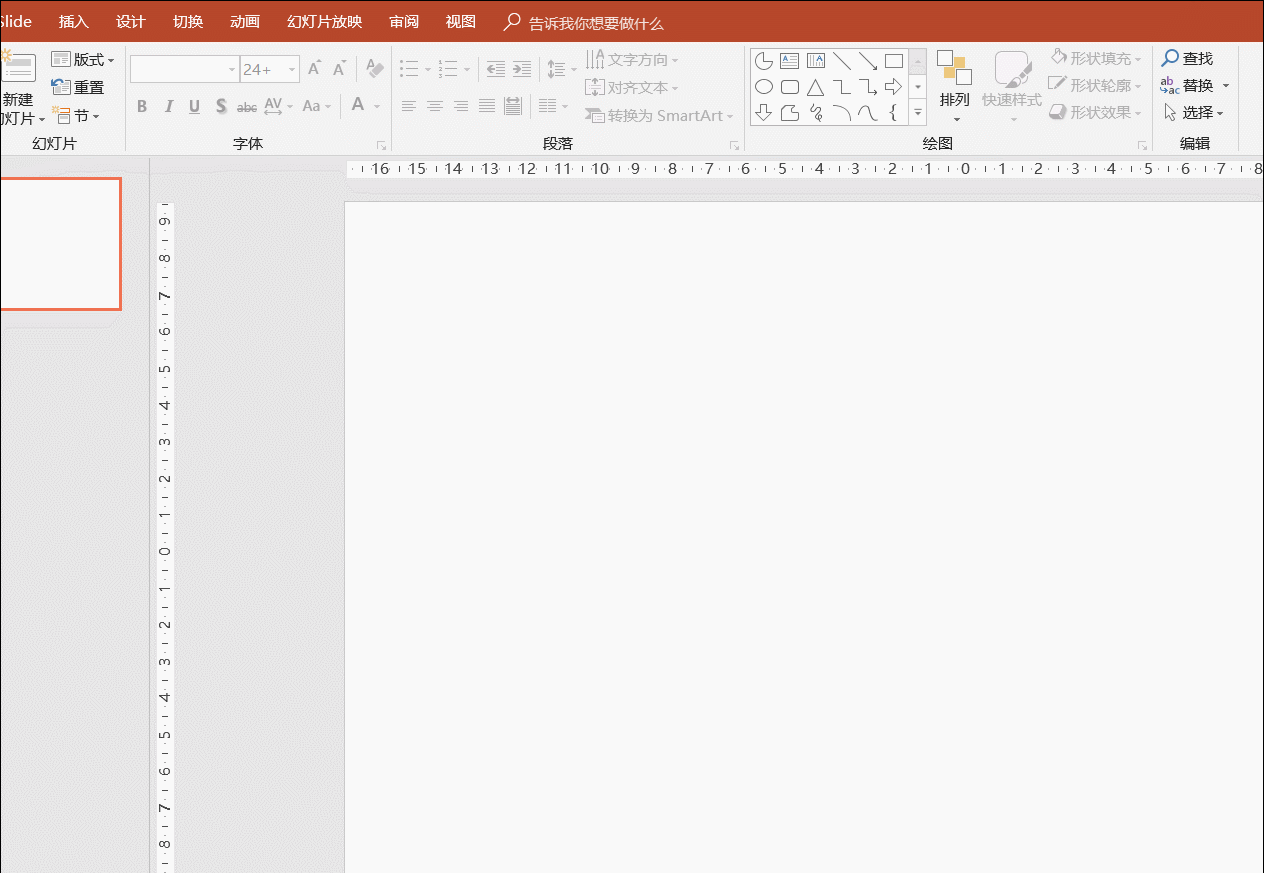Click the Replace (替换) button
Image resolution: width=1264 pixels, height=873 pixels.
coord(1195,86)
